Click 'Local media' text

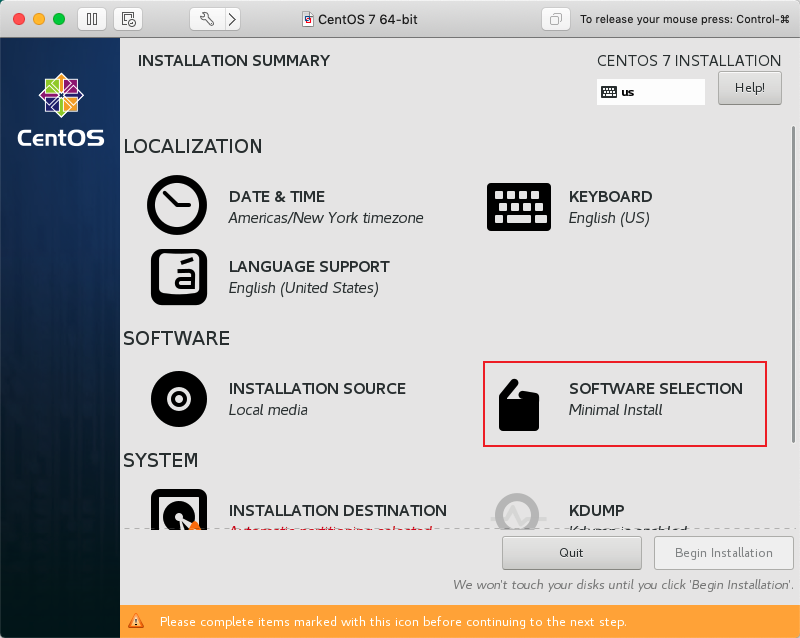coord(268,410)
